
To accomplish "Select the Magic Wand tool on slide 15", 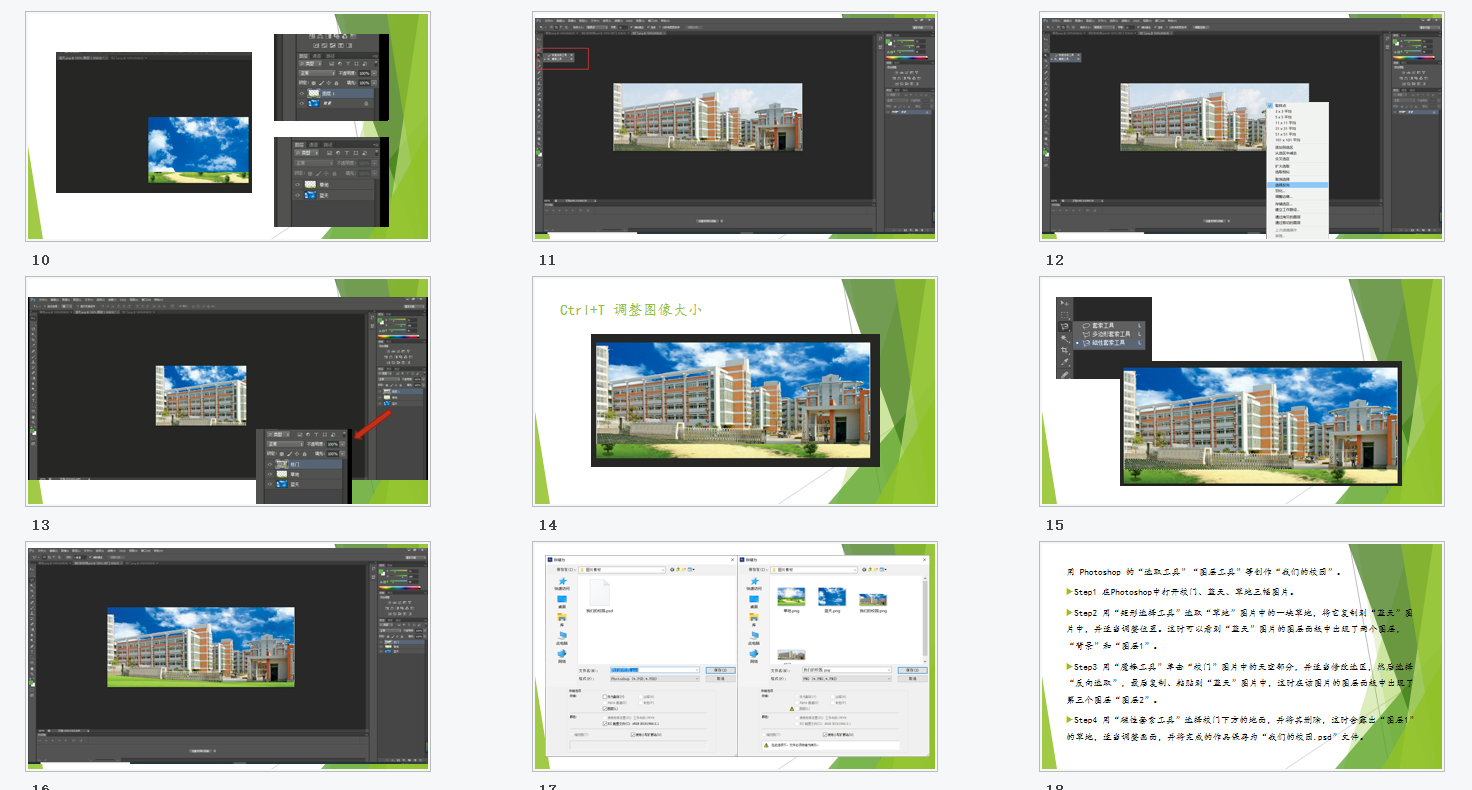I will (1065, 339).
